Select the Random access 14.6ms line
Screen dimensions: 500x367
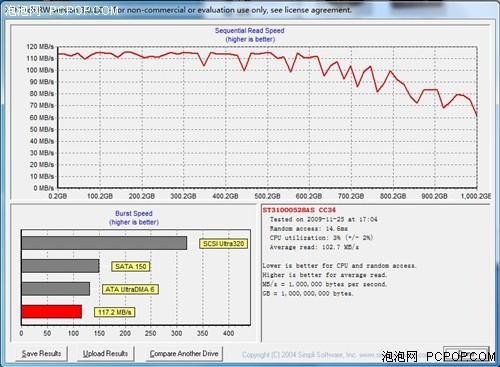tap(309, 229)
